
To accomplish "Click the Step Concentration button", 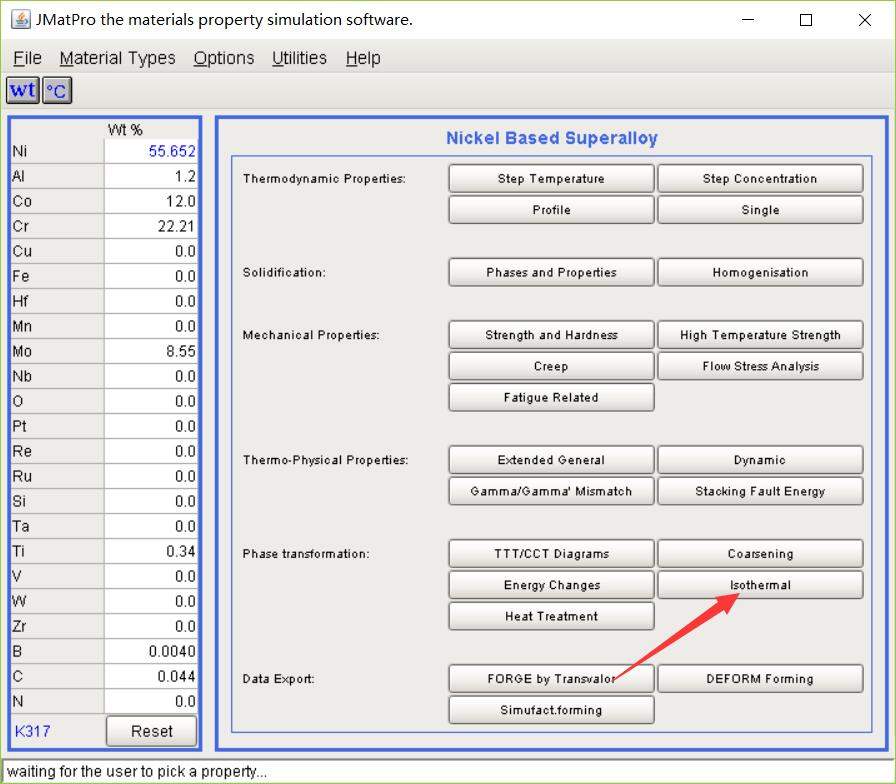I will [x=760, y=178].
